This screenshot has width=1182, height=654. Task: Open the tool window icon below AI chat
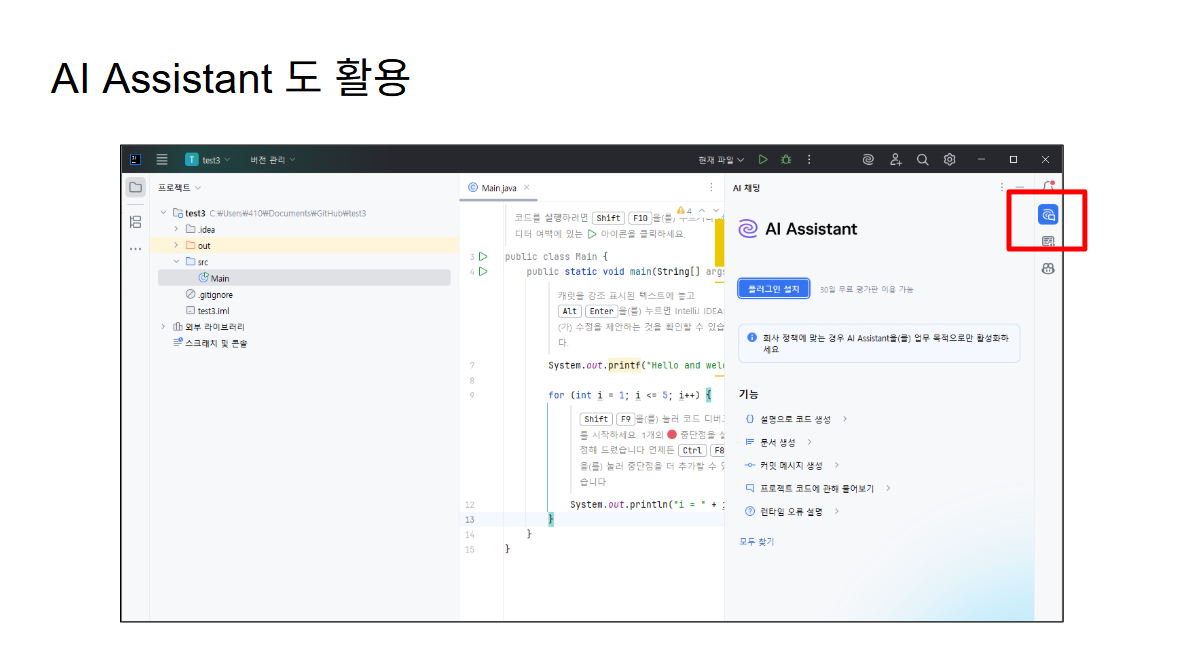pos(1048,242)
